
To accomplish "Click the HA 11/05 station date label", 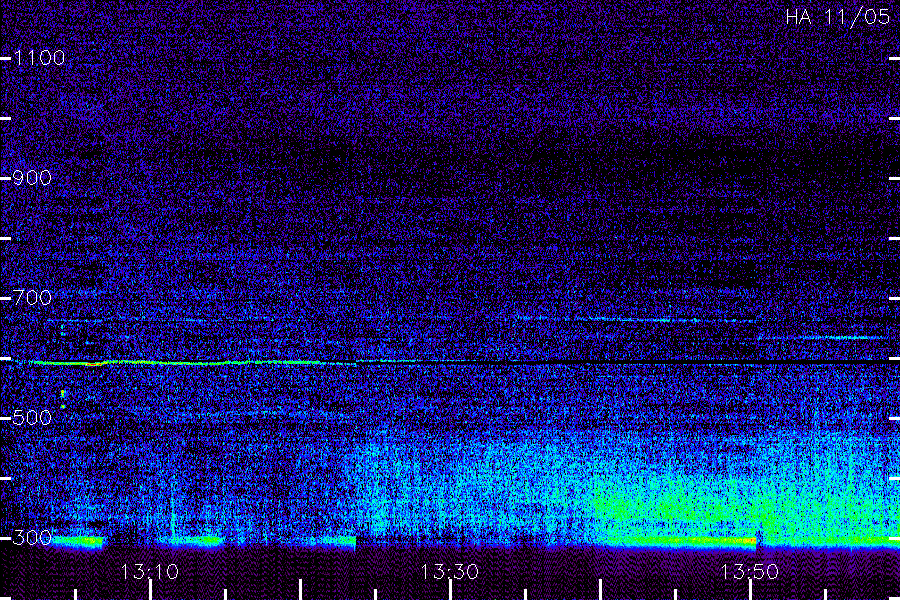I will (x=837, y=17).
